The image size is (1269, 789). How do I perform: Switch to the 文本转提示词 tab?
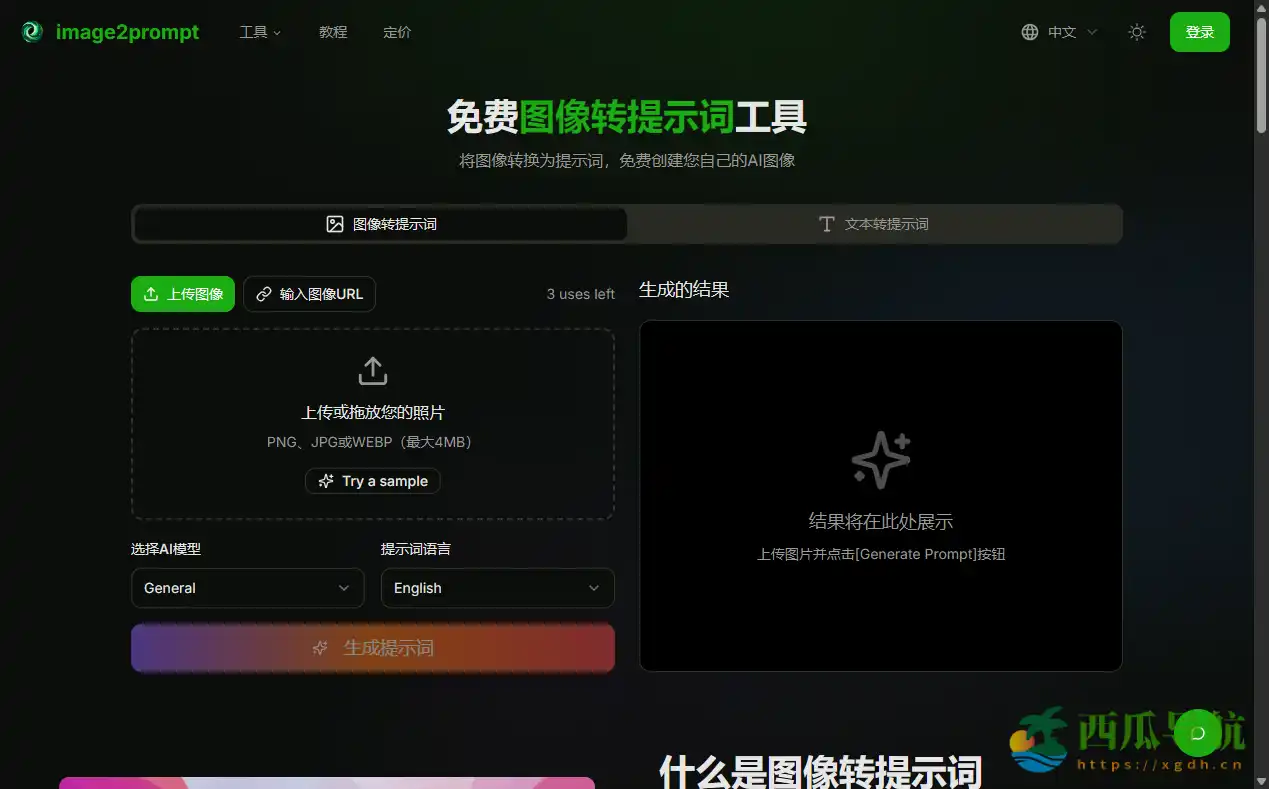pos(875,223)
